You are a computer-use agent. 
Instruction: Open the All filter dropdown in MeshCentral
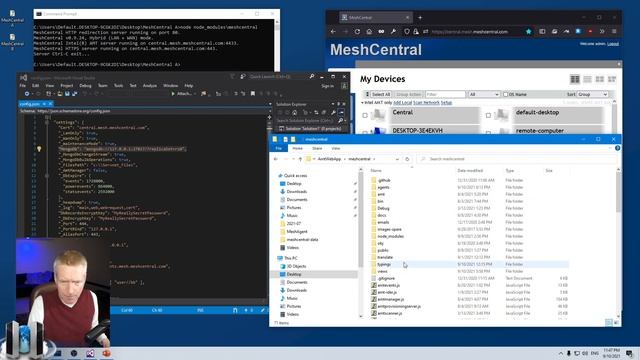tap(484, 94)
